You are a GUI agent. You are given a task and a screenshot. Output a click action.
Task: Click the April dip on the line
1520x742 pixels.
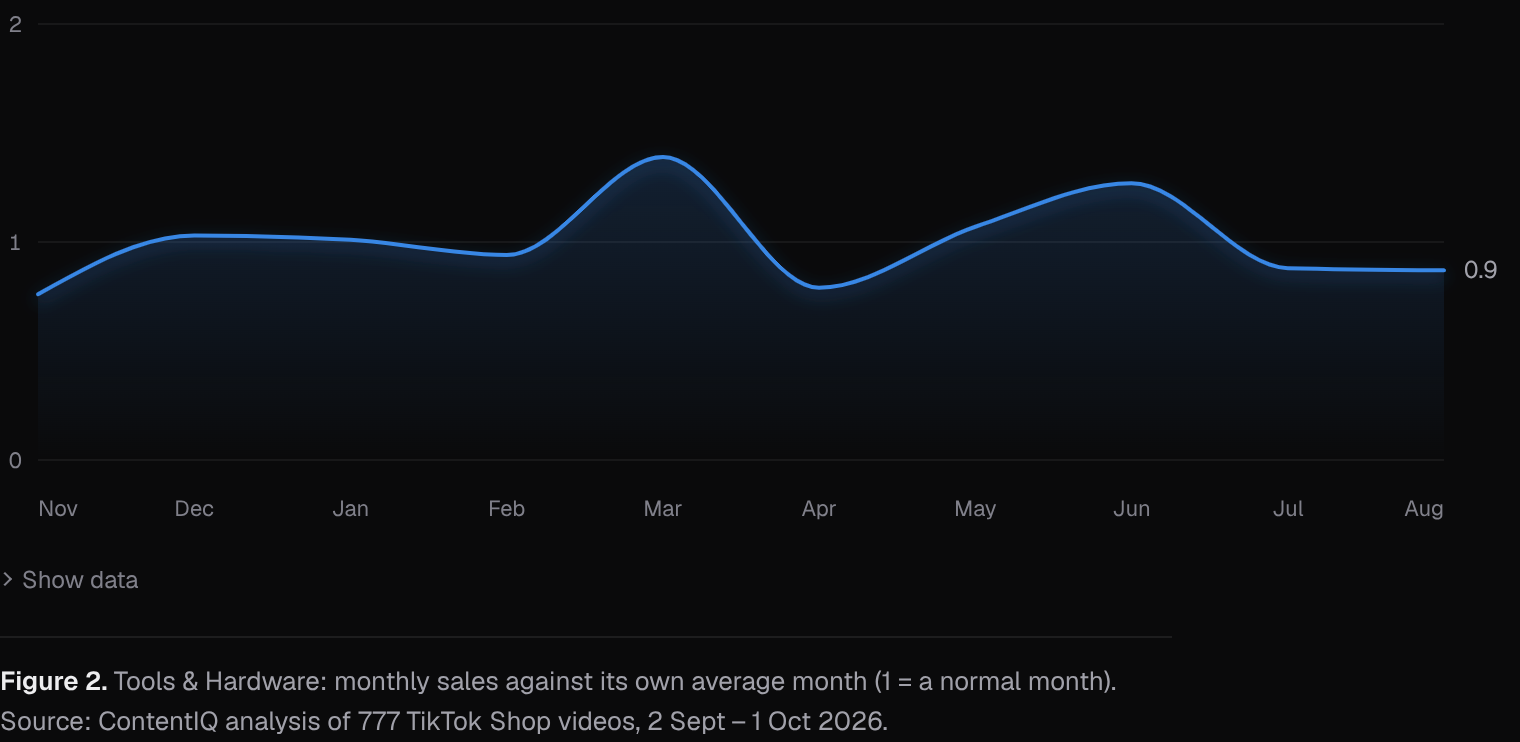[819, 287]
